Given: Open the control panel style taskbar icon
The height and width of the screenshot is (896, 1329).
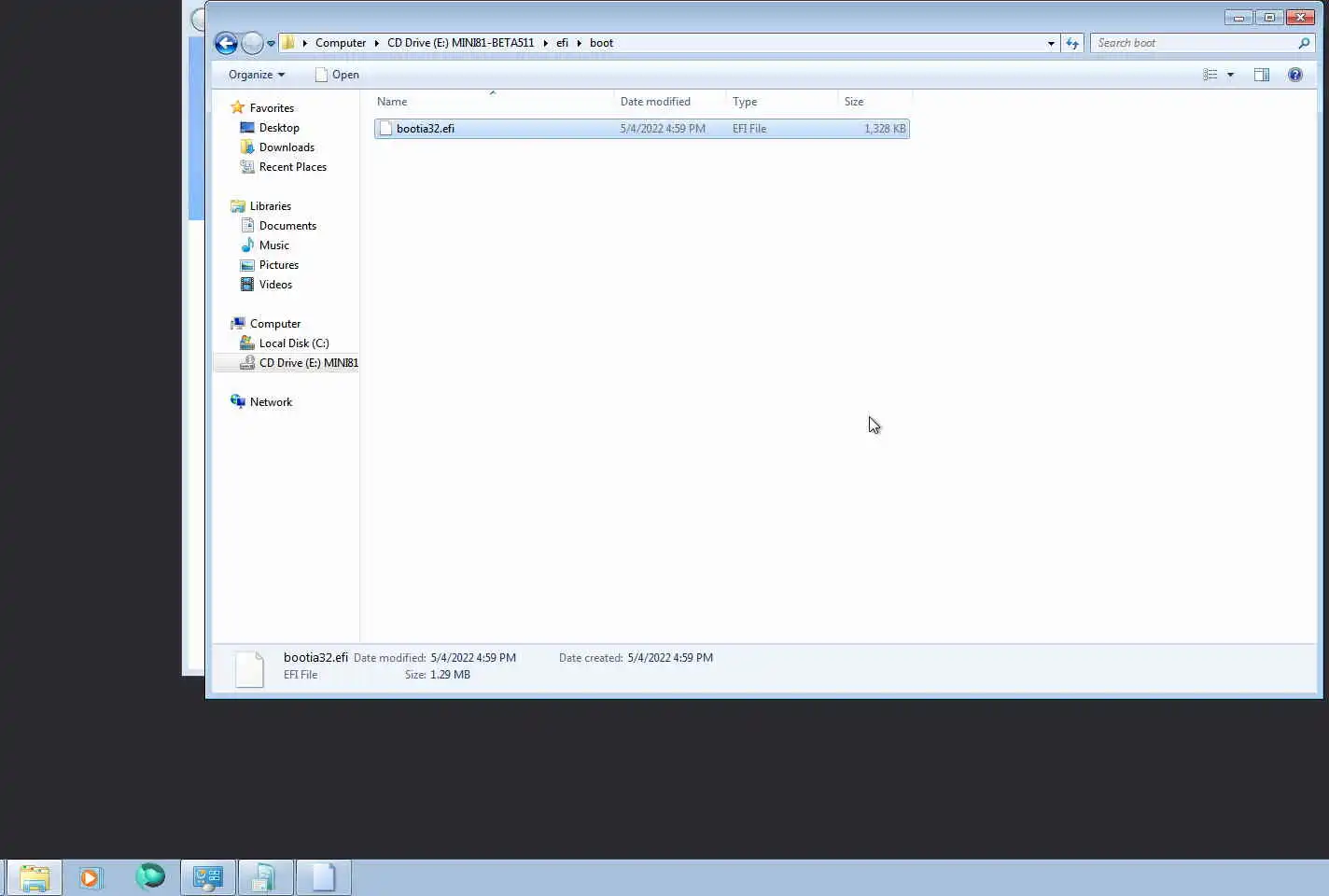Looking at the screenshot, I should click(207, 877).
